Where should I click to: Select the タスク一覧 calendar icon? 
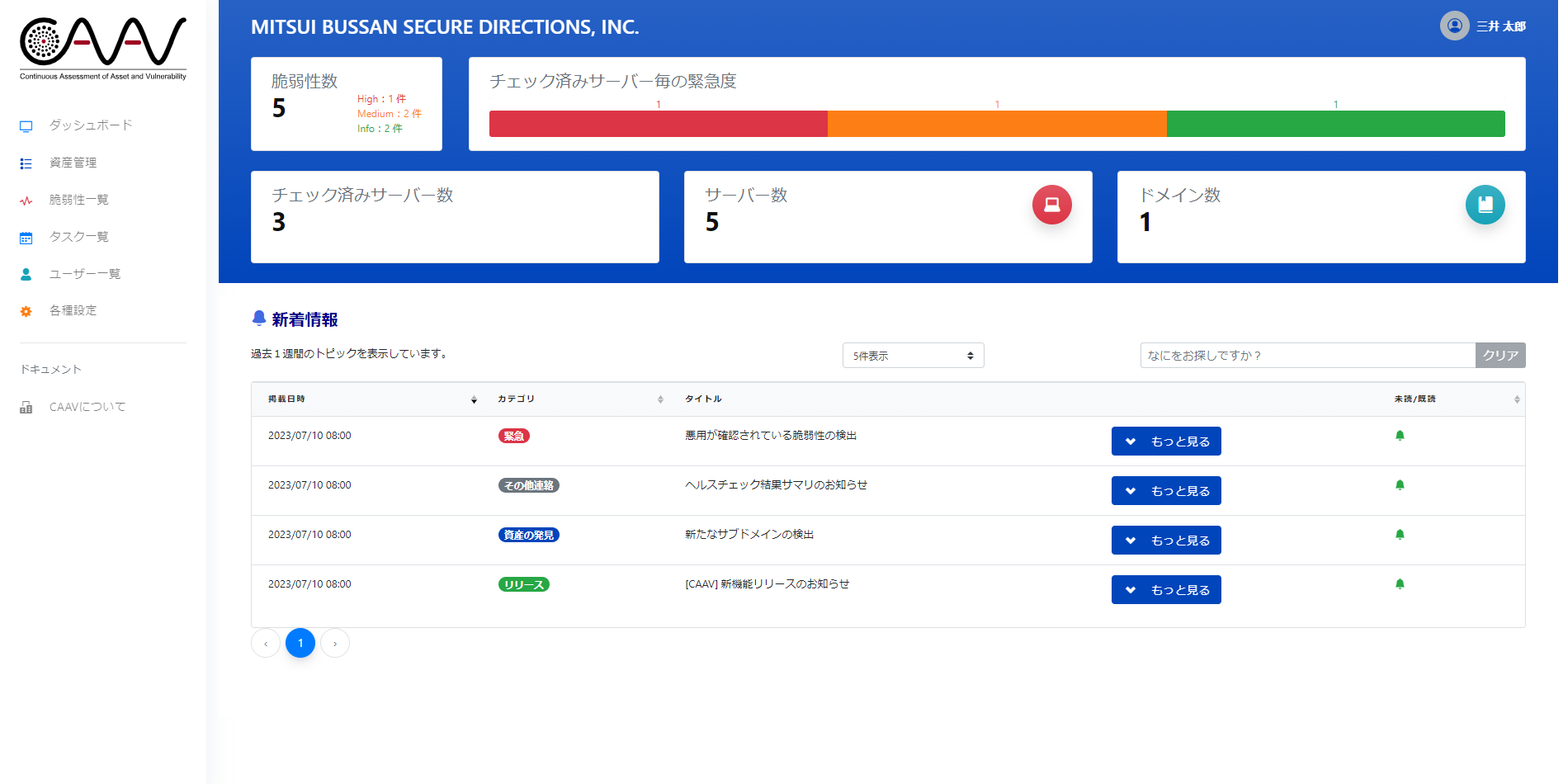tap(26, 237)
